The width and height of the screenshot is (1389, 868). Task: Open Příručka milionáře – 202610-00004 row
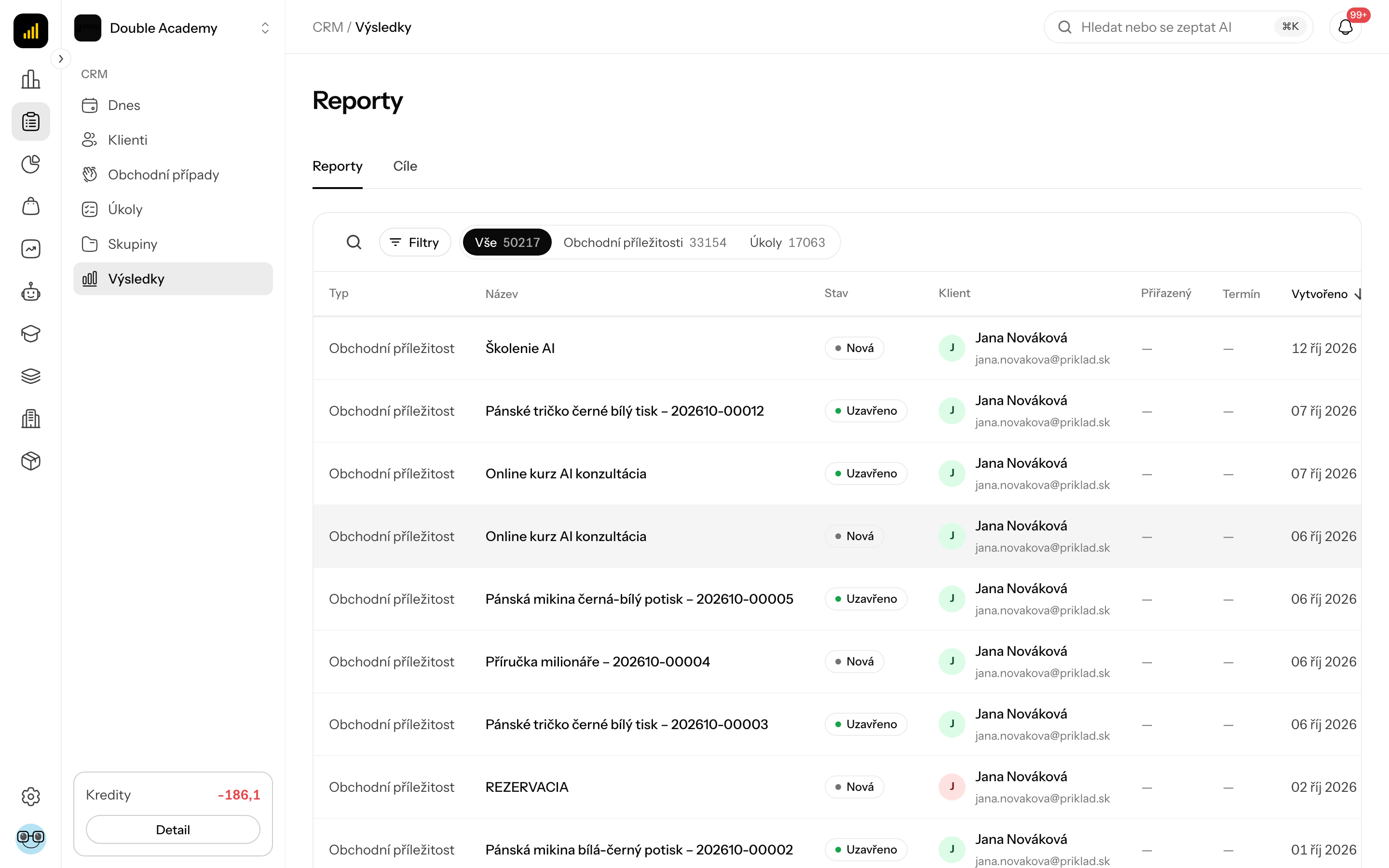pos(837,662)
